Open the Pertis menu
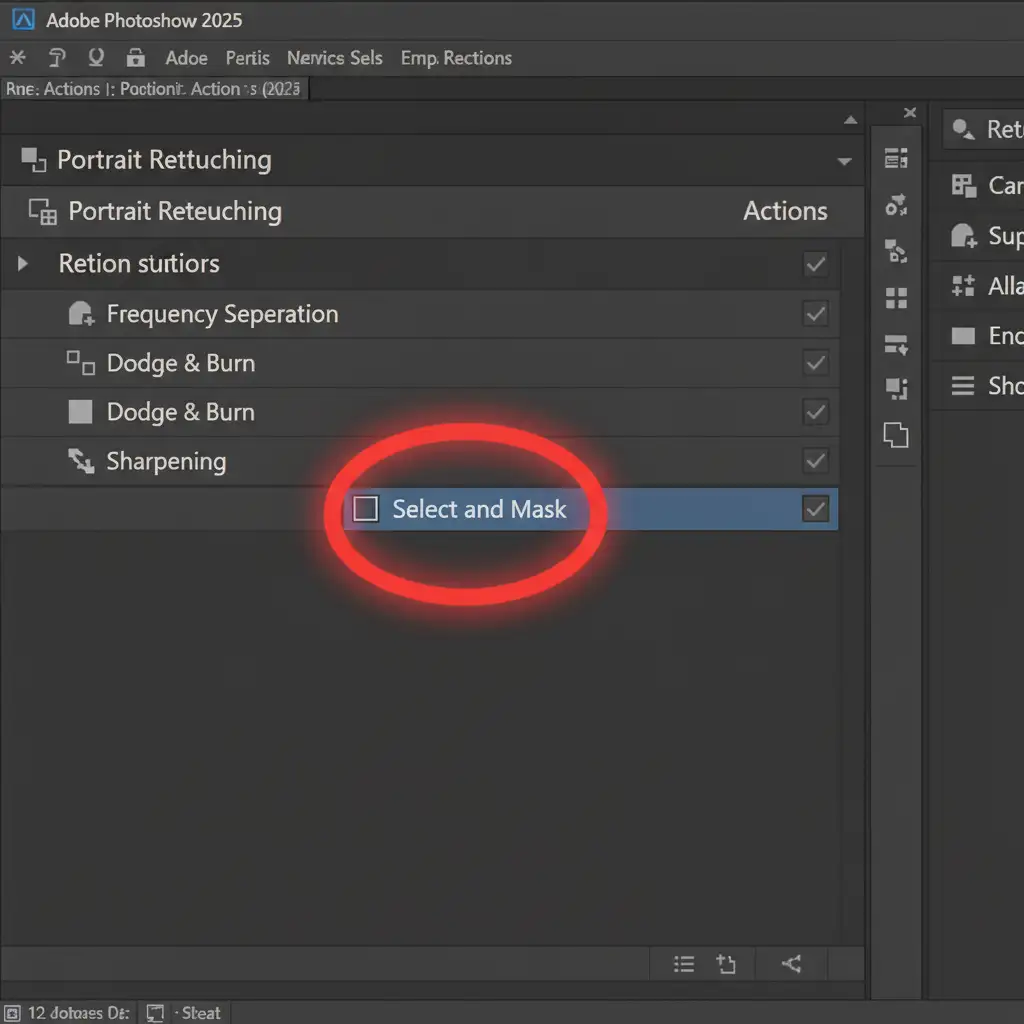Screen dimensions: 1024x1024 [x=247, y=58]
